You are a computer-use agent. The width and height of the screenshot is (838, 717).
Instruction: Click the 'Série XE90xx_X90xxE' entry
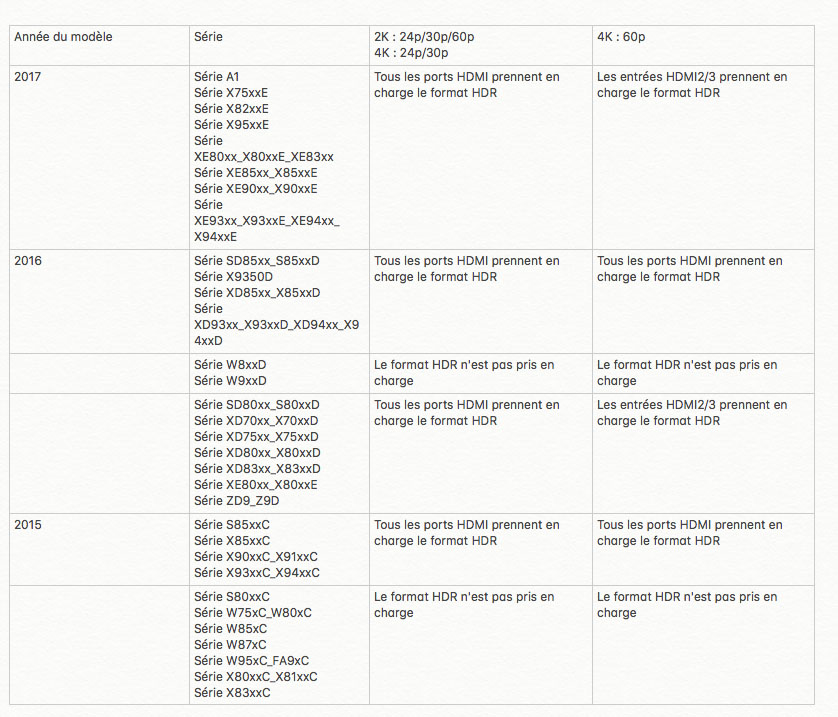point(255,189)
